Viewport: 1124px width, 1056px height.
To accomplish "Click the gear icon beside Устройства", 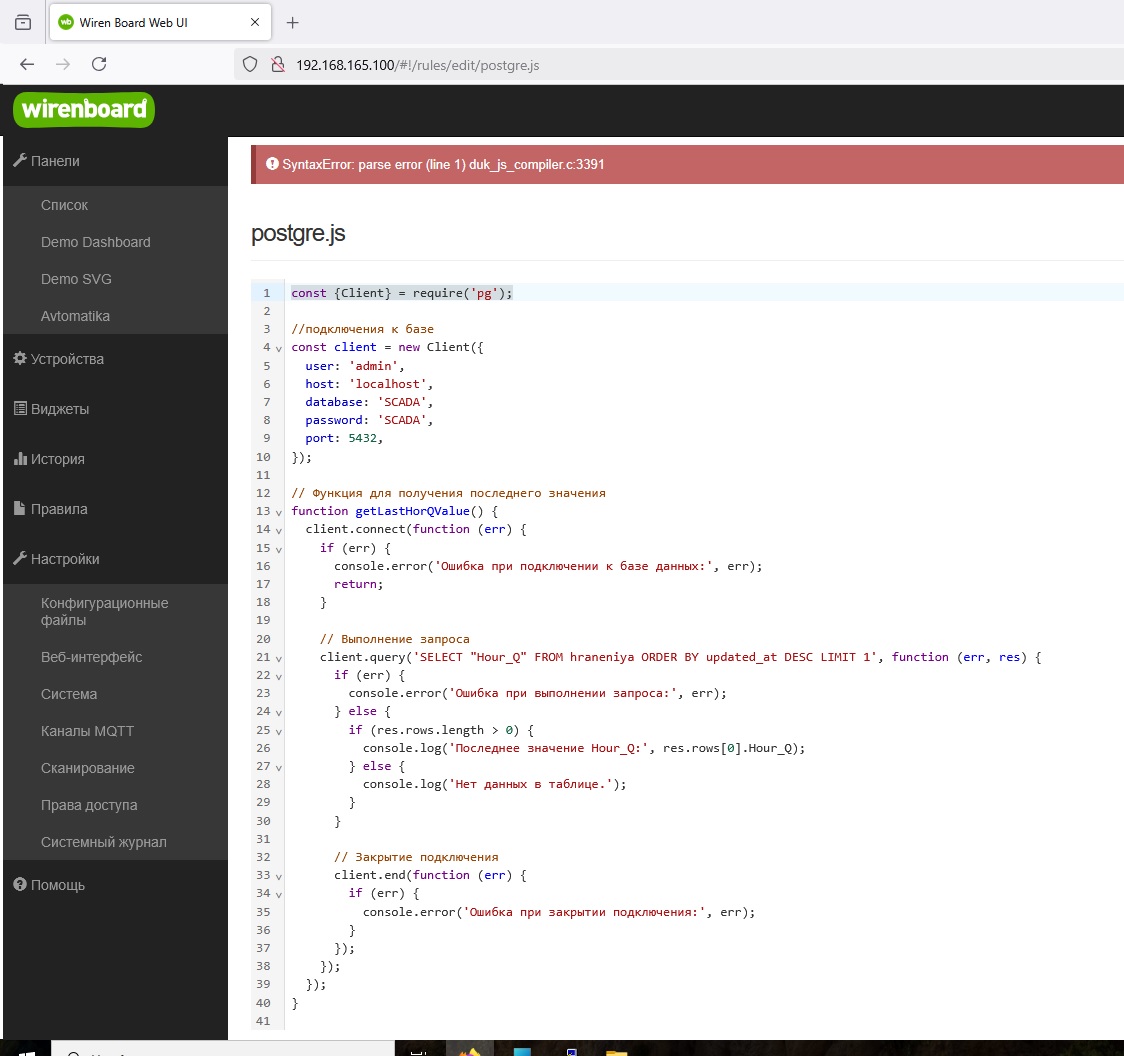I will [x=20, y=358].
